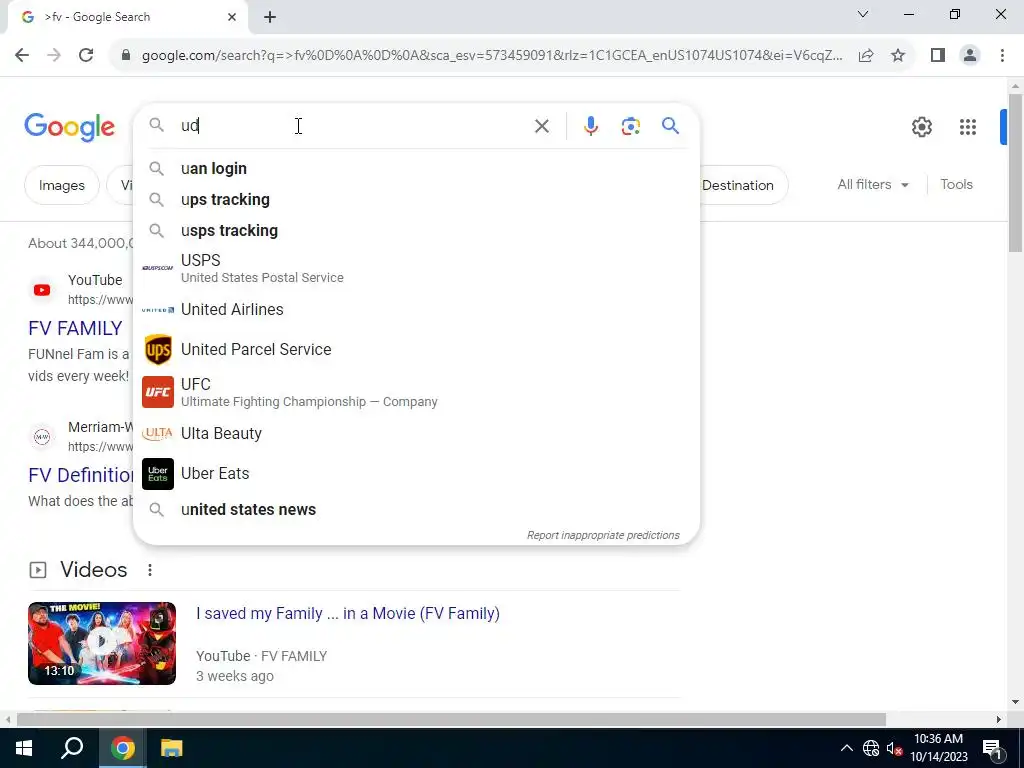The height and width of the screenshot is (768, 1024).
Task: Open Google quick settings gear
Action: pos(921,127)
